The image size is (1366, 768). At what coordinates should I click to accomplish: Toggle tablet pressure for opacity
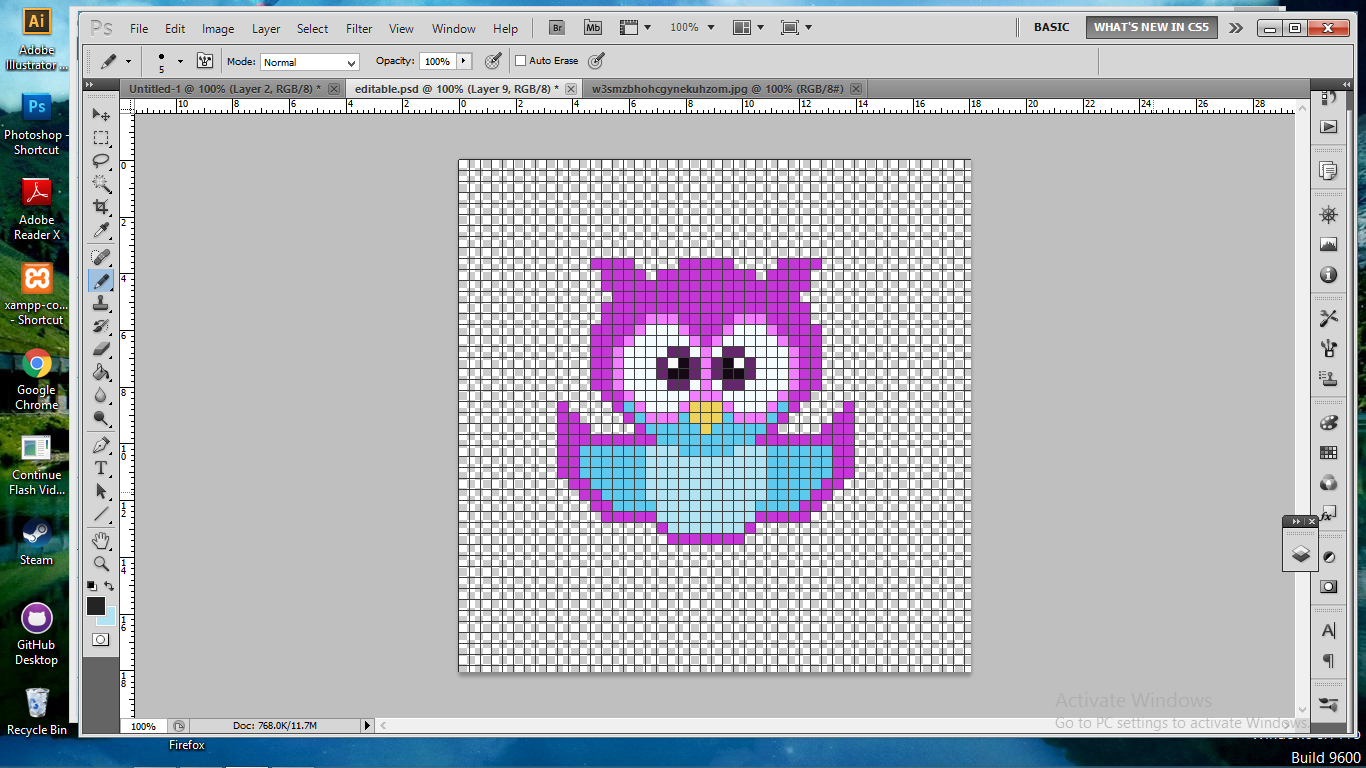493,61
